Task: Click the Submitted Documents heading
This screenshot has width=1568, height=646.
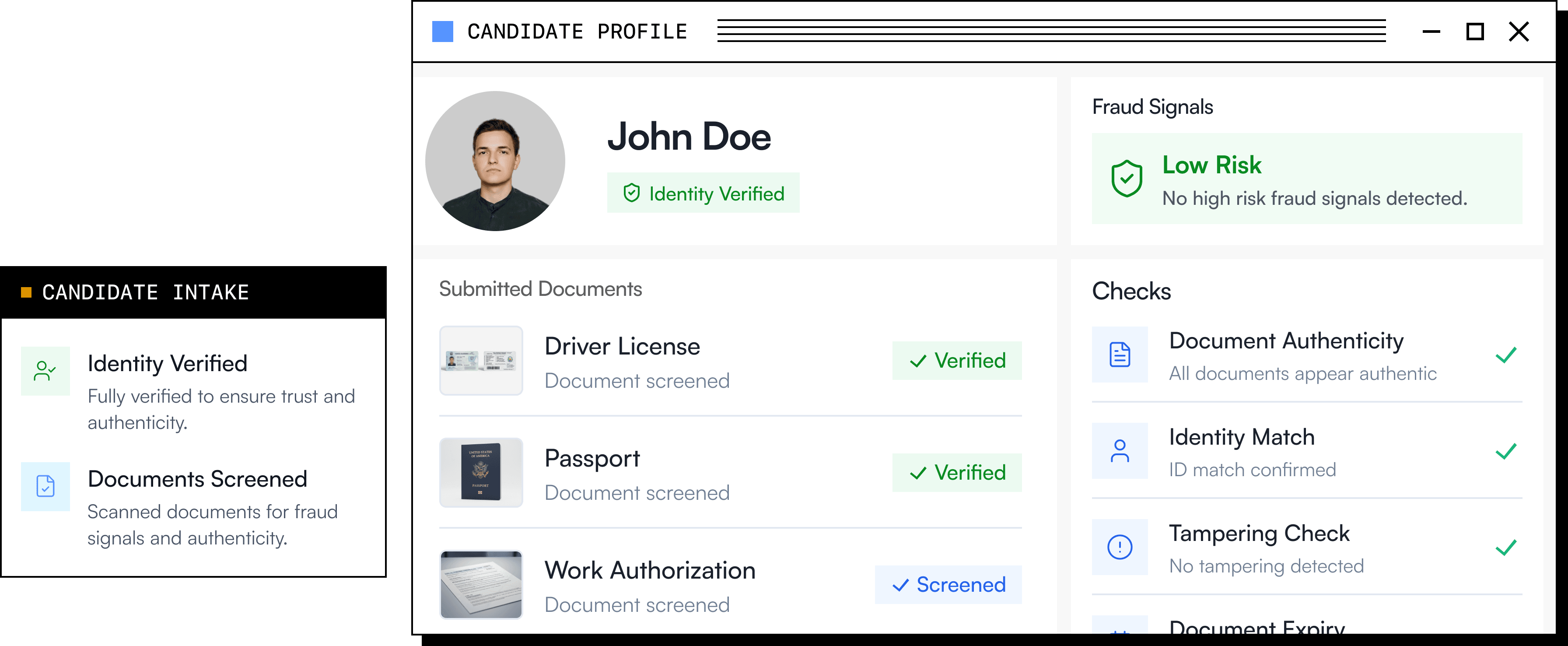Action: 540,288
